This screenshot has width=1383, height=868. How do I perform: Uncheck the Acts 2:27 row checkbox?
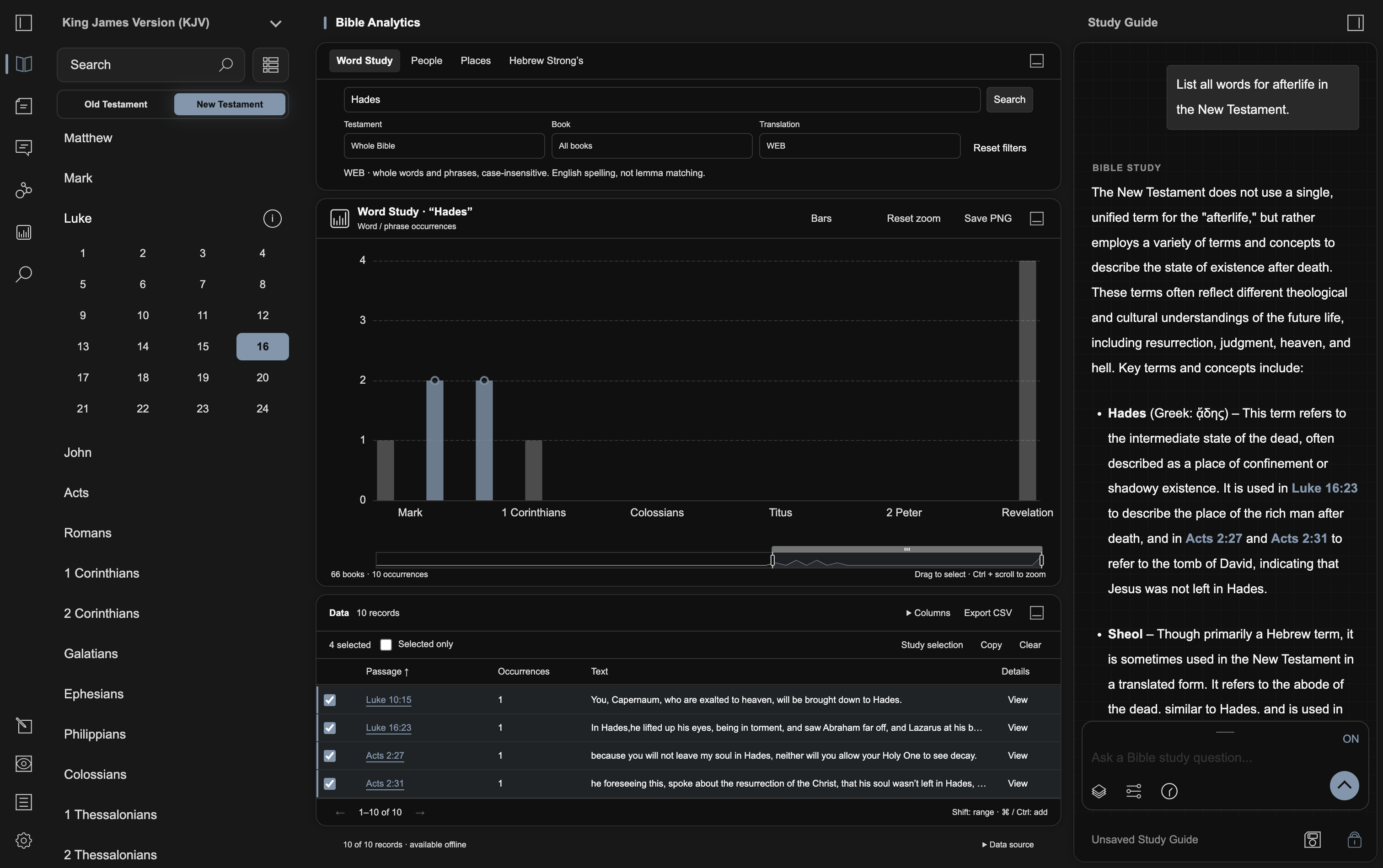330,755
